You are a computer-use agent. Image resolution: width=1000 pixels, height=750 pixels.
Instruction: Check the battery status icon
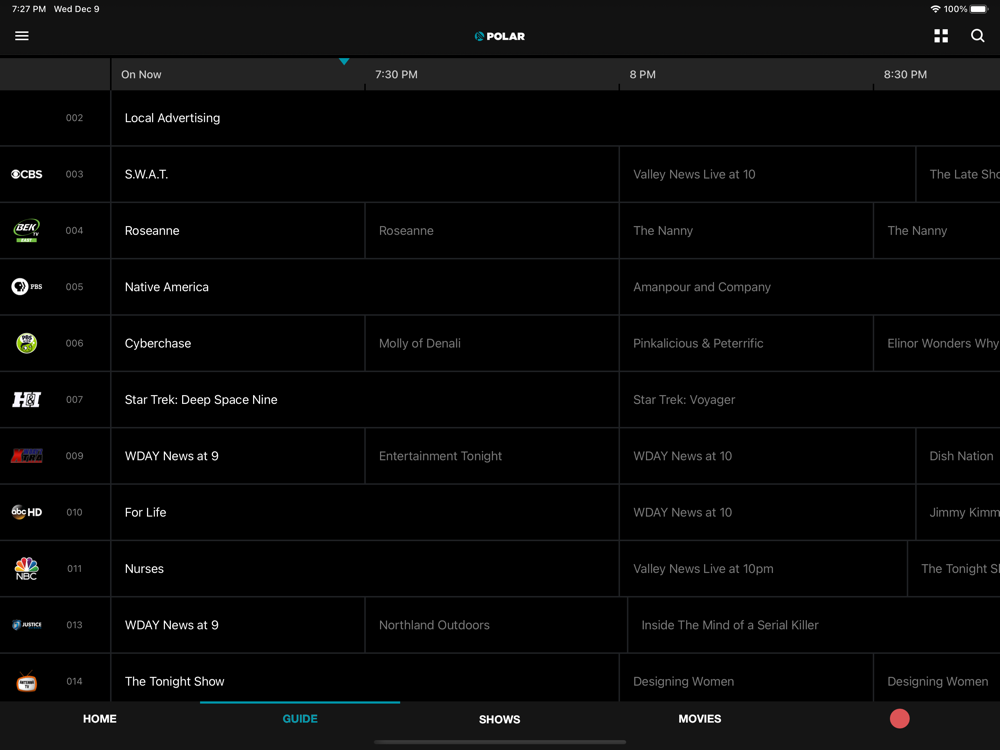979,9
